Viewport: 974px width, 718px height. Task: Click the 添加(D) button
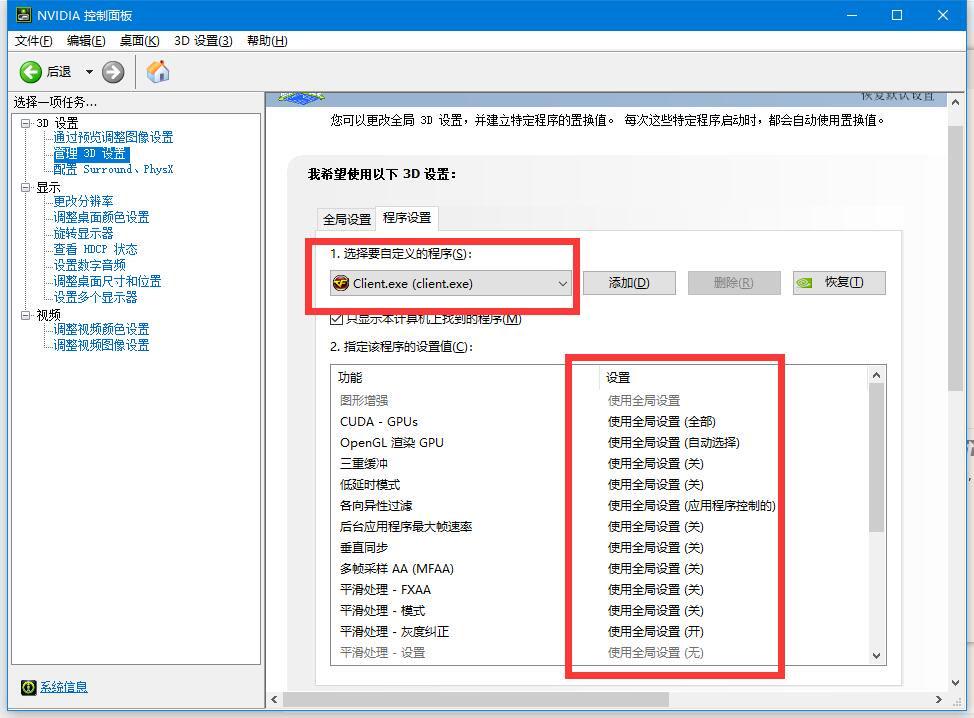(629, 282)
